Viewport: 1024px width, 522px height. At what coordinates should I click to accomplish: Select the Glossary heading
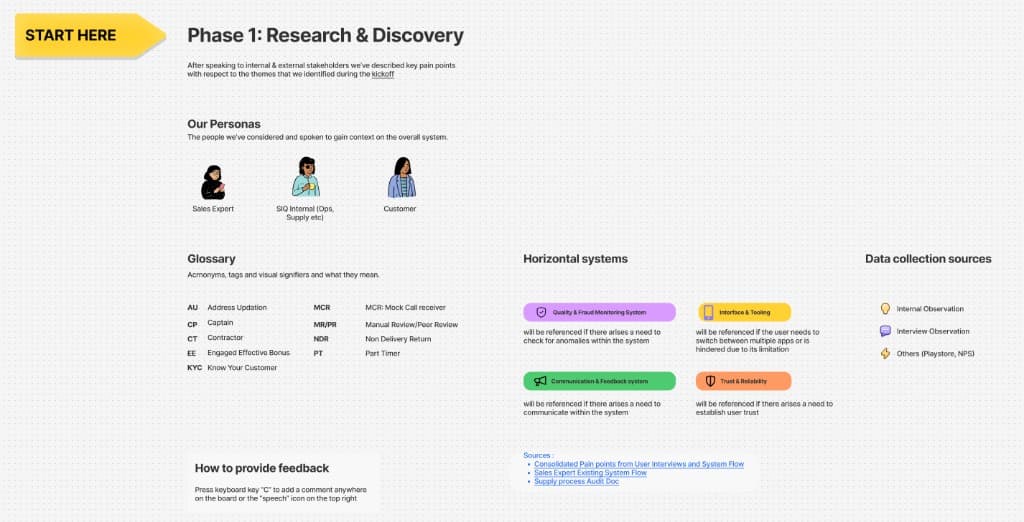tap(212, 259)
